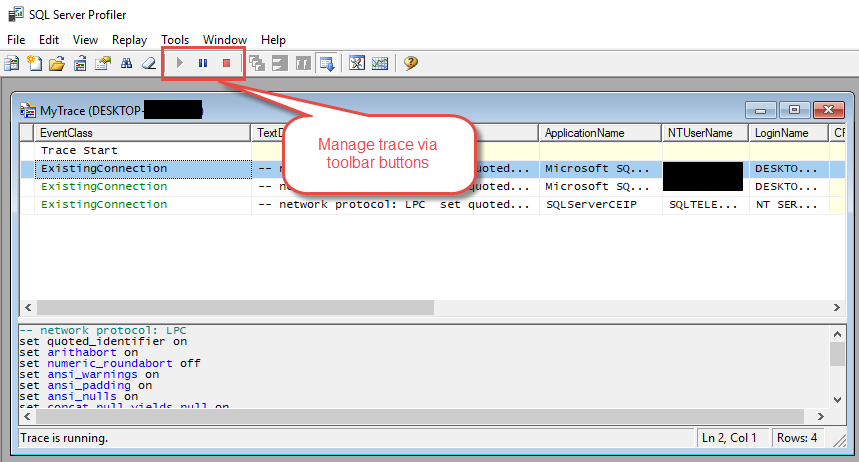Click the ApplicationName column header
Image resolution: width=859 pixels, height=462 pixels.
point(600,133)
